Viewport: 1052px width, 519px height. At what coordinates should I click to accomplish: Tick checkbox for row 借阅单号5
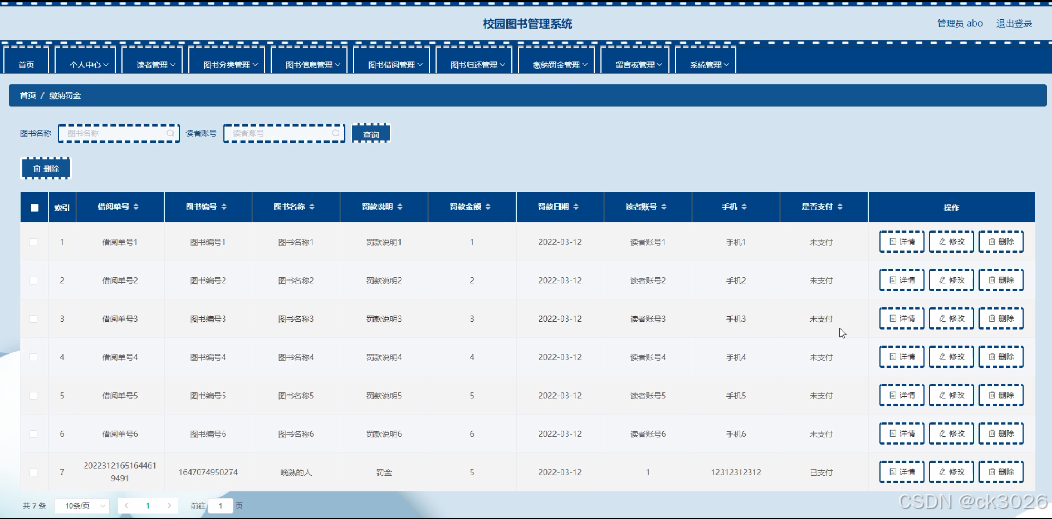34,396
